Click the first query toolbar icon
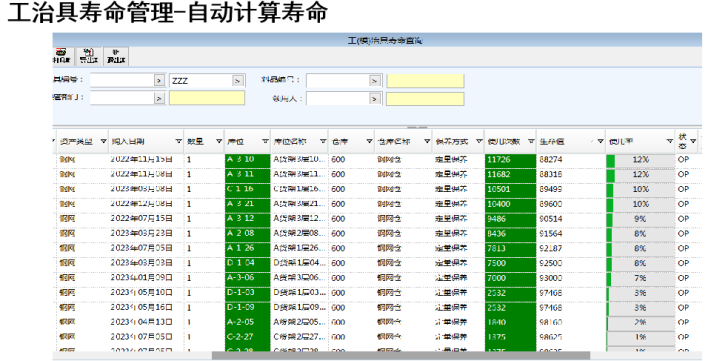711x361 pixels. [x=63, y=56]
